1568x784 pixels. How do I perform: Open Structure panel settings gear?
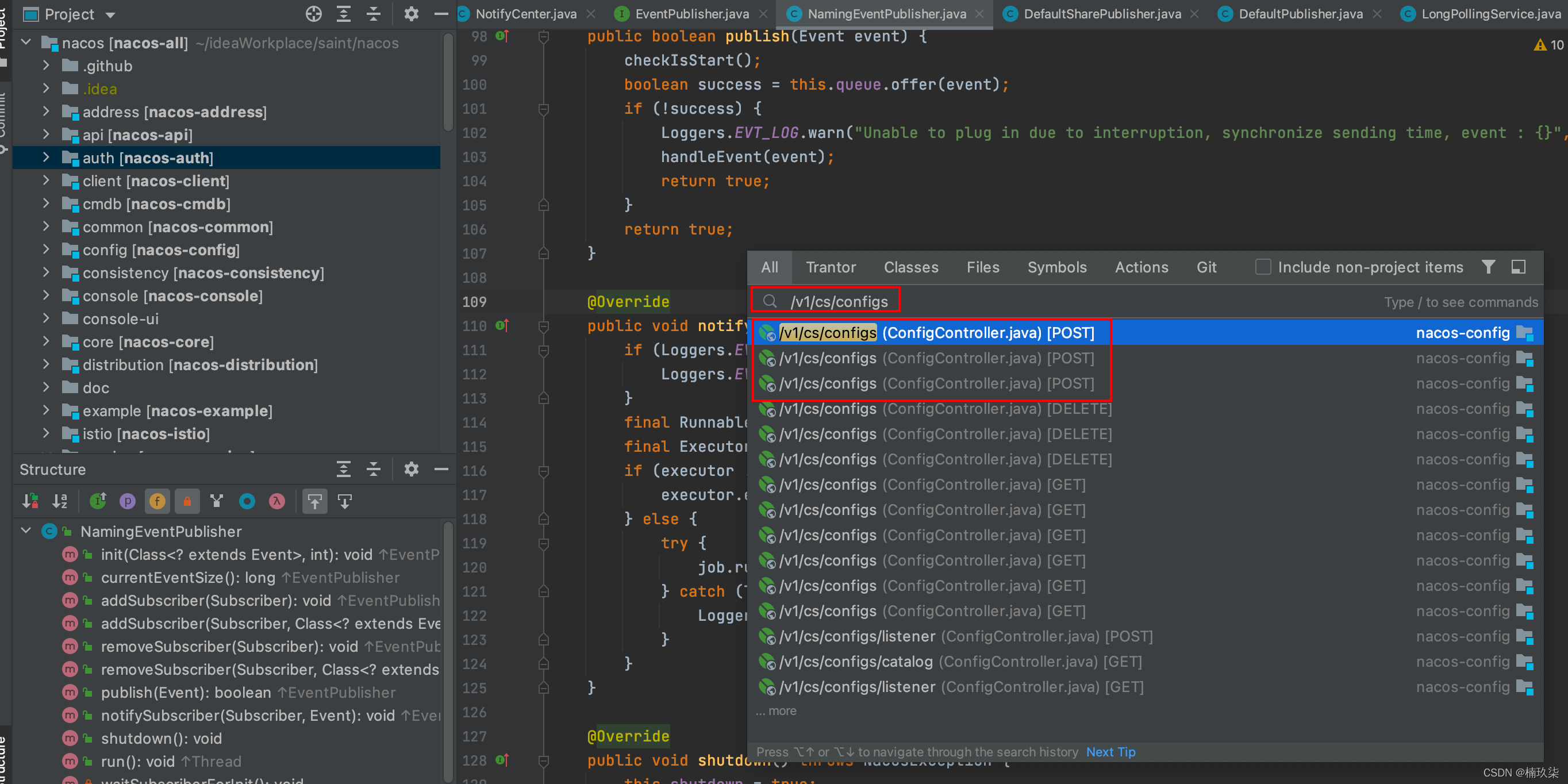click(412, 469)
